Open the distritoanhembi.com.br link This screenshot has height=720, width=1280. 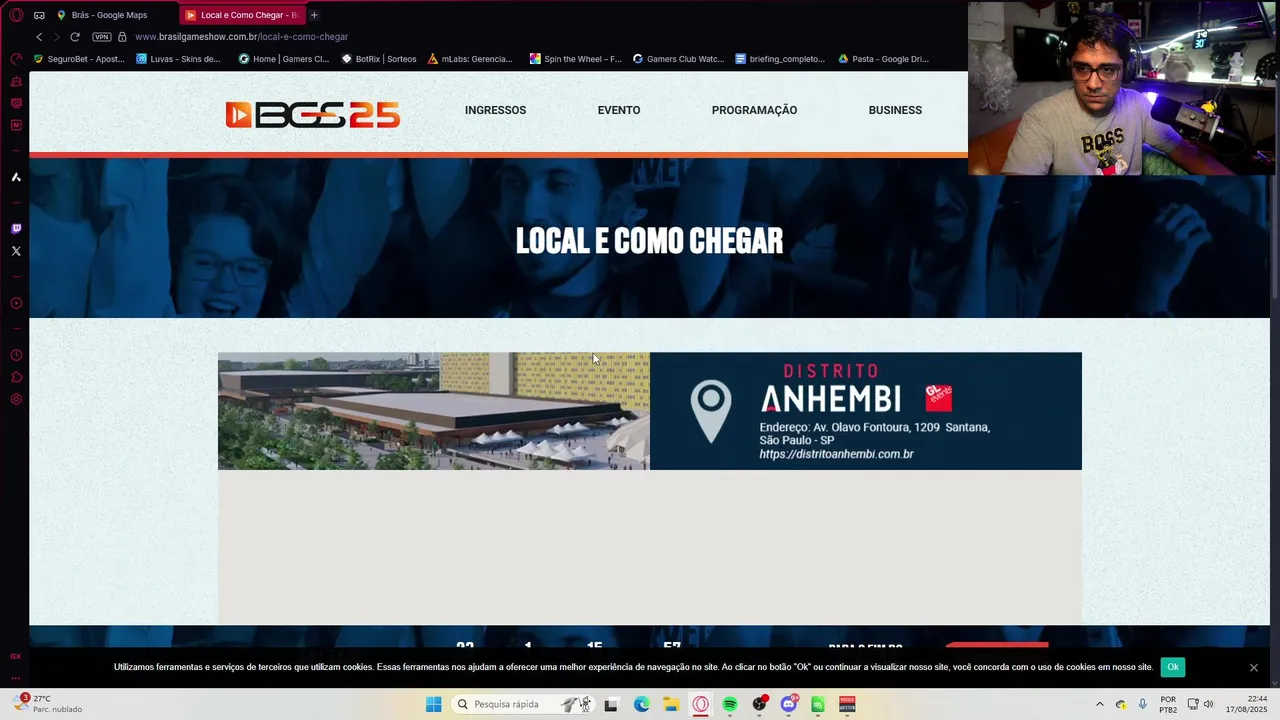pos(836,454)
